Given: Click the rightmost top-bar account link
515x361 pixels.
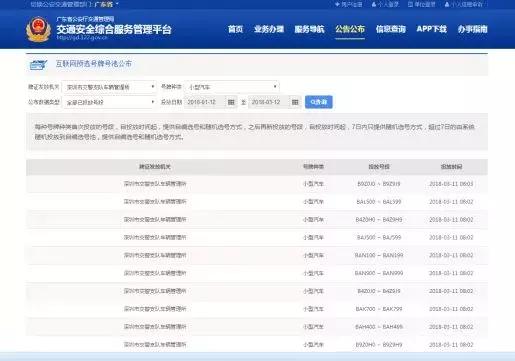Looking at the screenshot, I should 464,4.
